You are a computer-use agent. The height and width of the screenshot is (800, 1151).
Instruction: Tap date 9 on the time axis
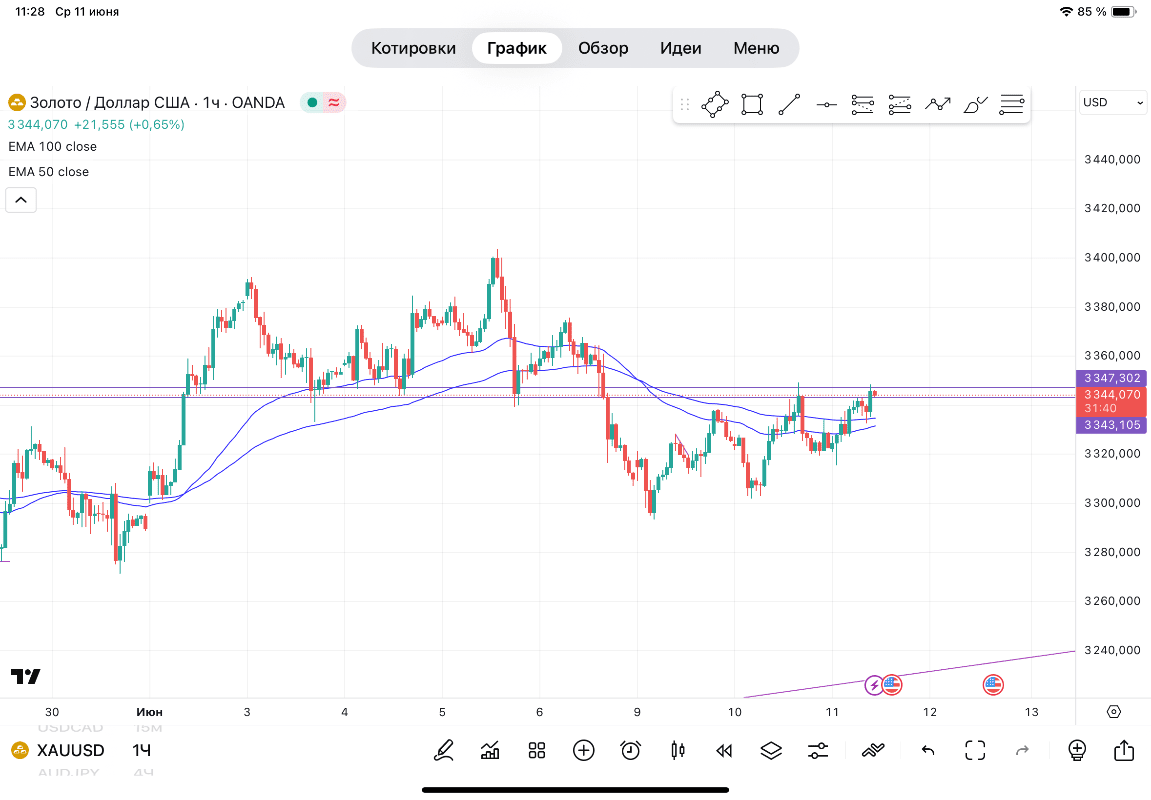(x=637, y=712)
